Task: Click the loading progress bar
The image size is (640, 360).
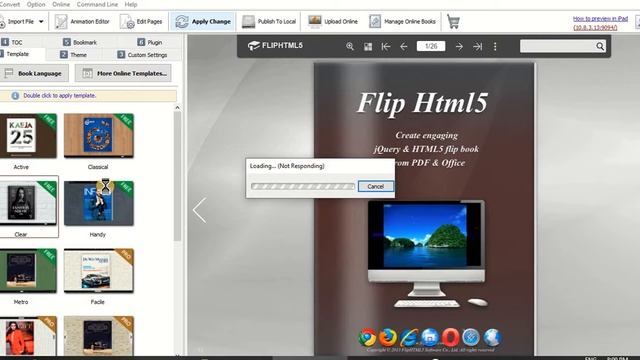Action: click(303, 186)
